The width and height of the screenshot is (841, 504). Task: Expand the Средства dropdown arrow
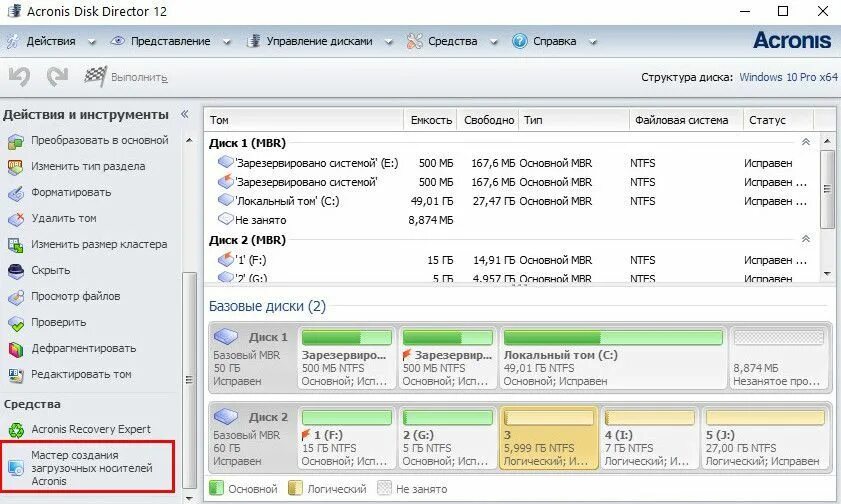click(x=493, y=42)
